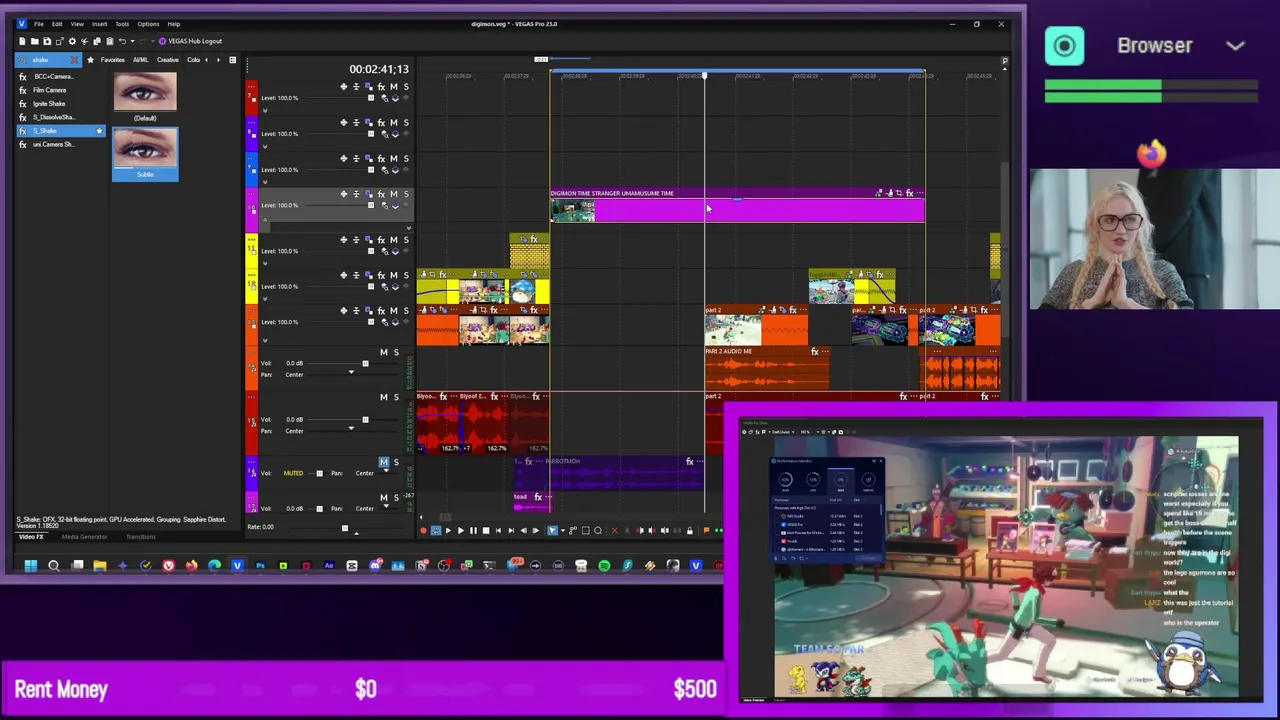Viewport: 1280px width, 720px height.
Task: Click the Open folder icon in toolbar
Action: click(35, 41)
